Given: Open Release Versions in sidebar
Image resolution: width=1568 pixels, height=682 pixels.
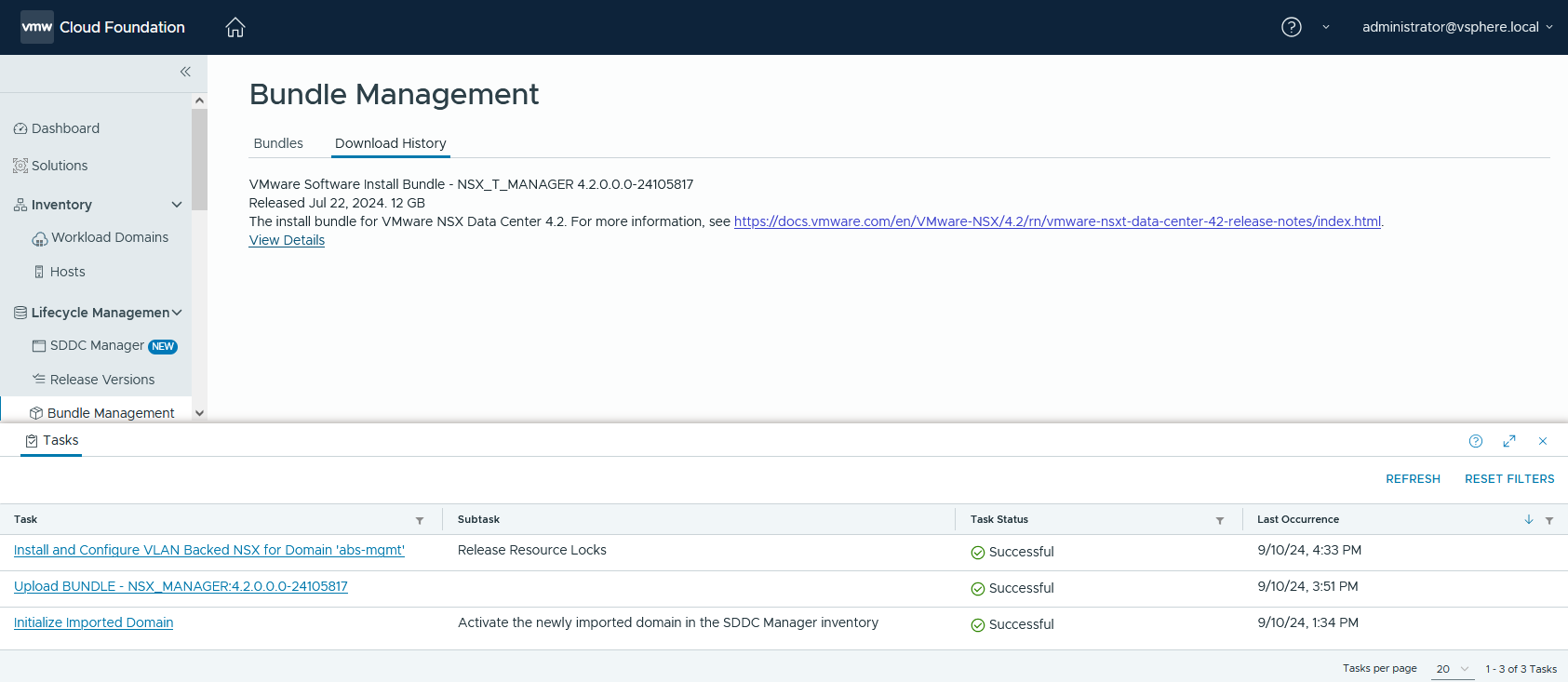Looking at the screenshot, I should pyautogui.click(x=102, y=380).
